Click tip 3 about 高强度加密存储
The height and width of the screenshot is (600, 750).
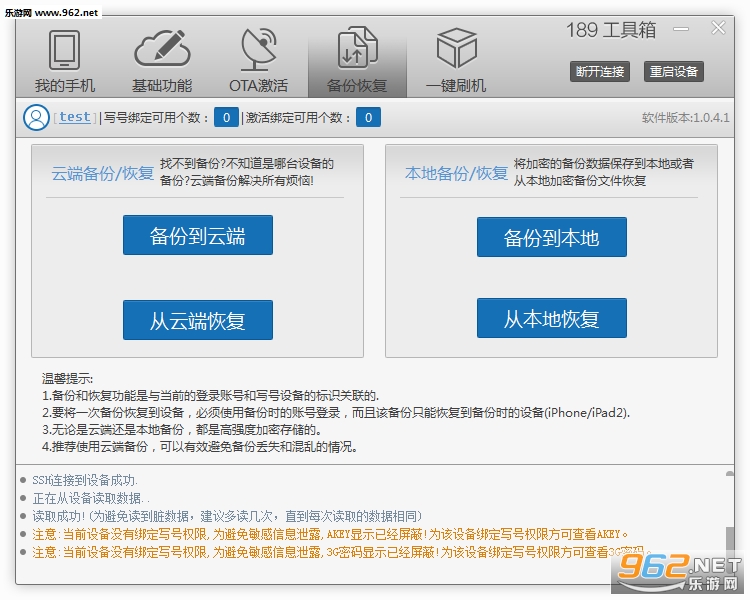point(182,430)
